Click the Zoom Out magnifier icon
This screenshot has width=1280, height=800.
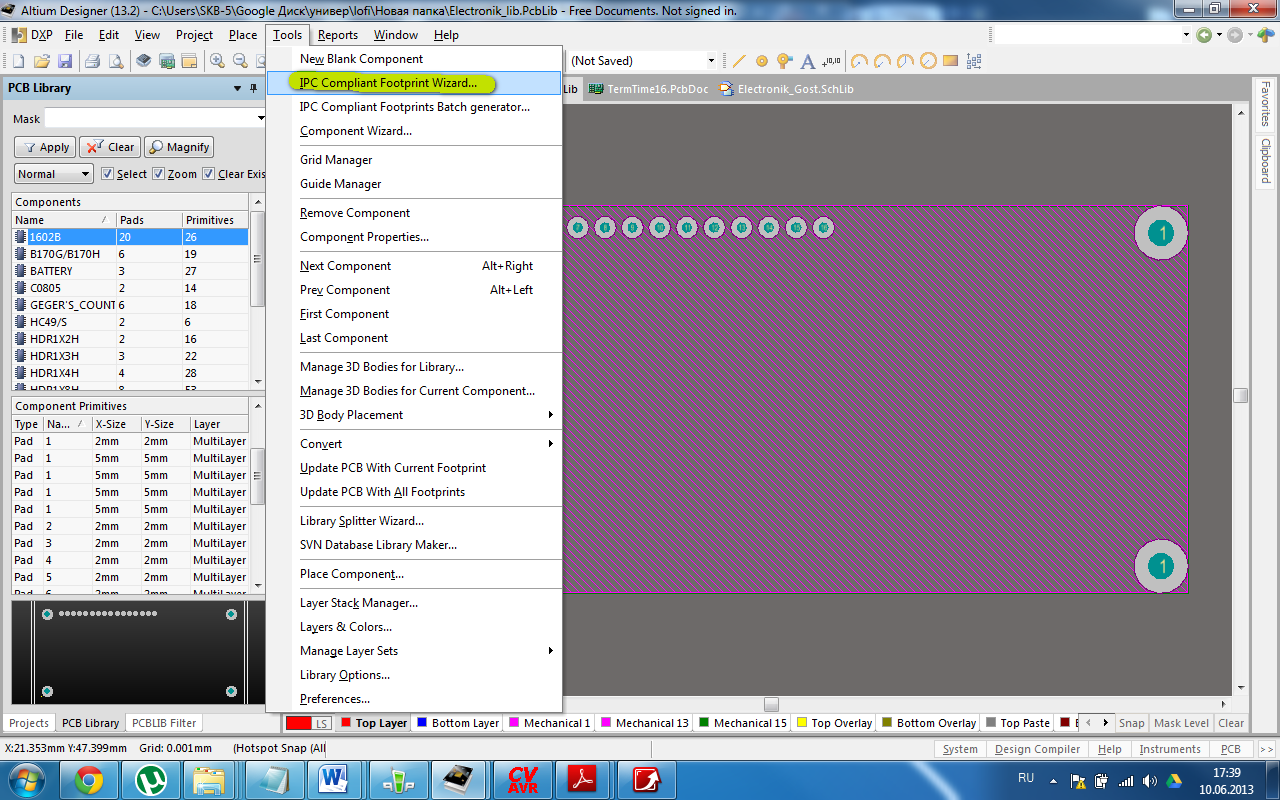click(240, 61)
